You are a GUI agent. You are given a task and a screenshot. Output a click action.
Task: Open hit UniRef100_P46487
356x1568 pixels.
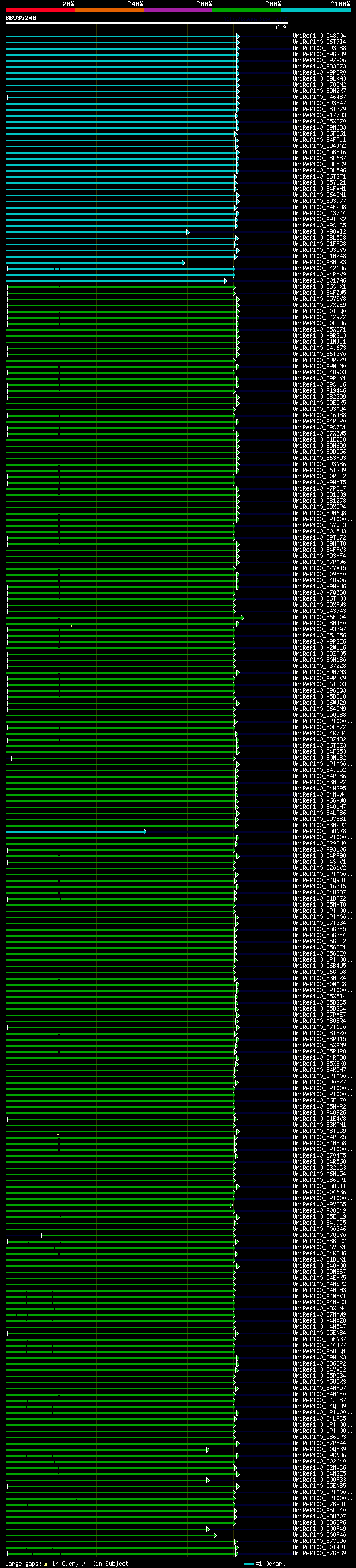pos(319,97)
